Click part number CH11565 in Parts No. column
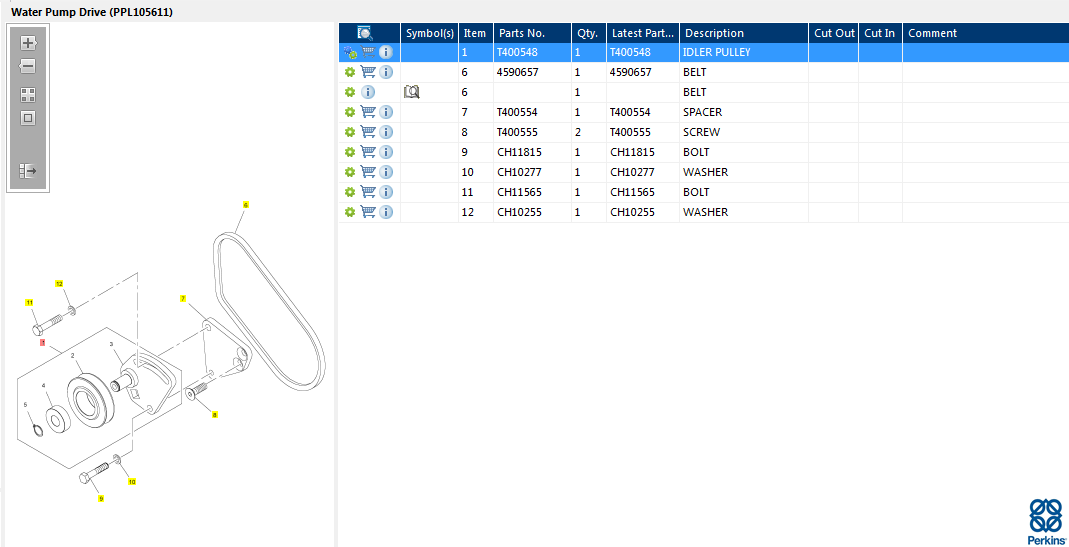 point(532,192)
